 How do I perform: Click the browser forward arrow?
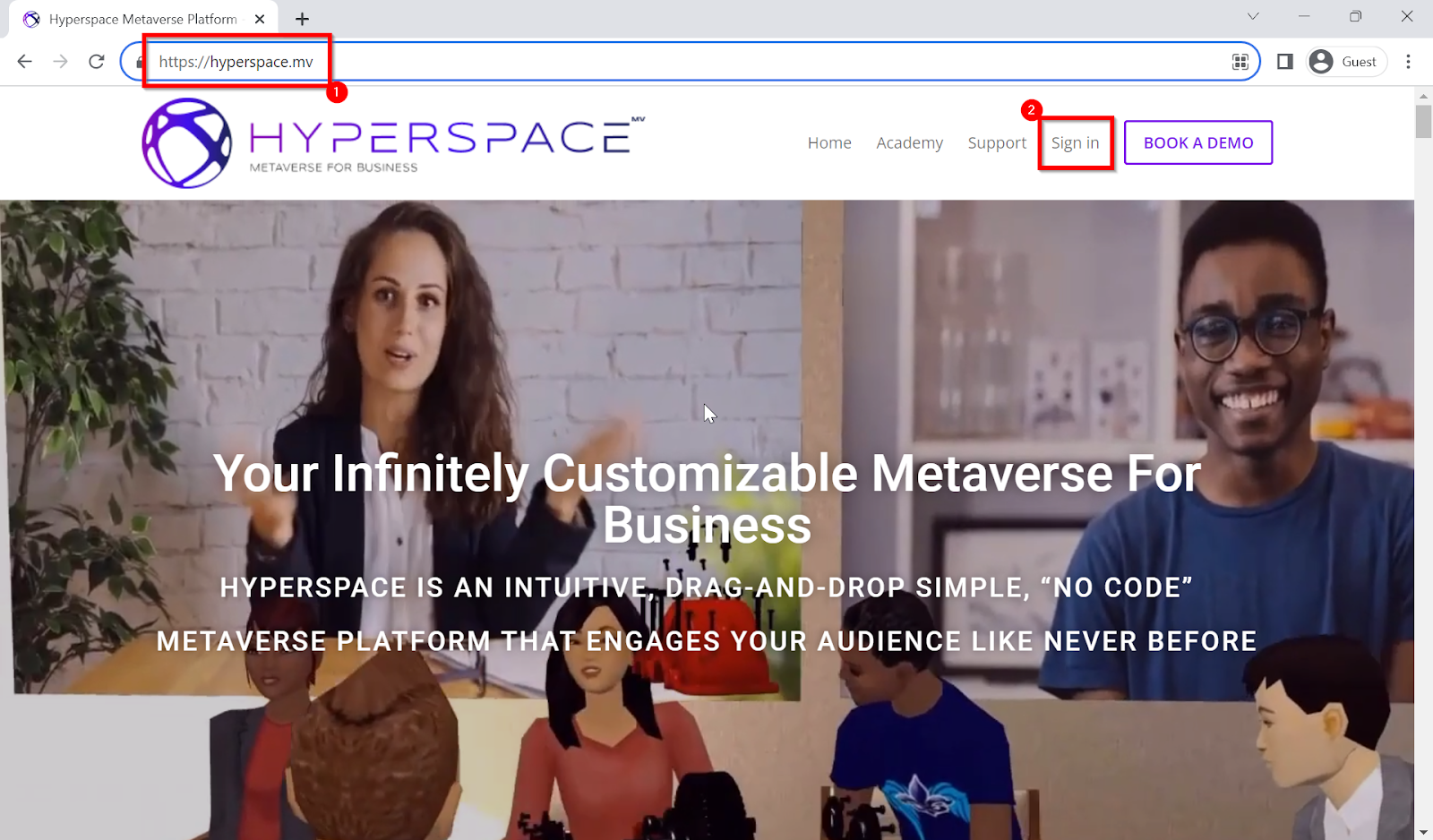pos(60,62)
